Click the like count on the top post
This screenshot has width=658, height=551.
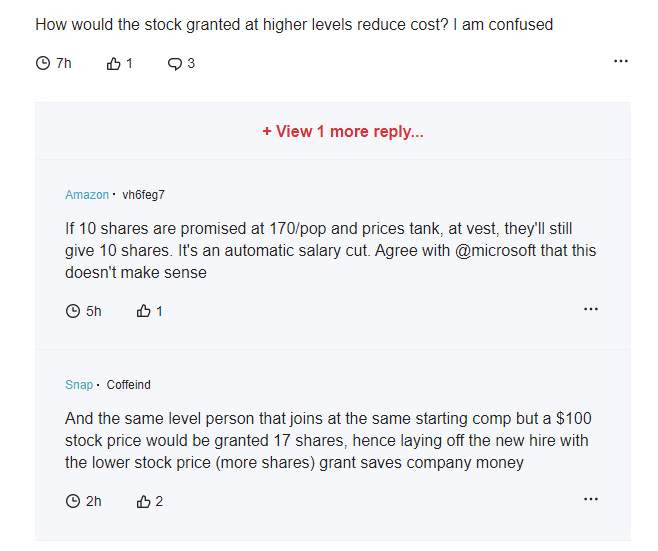tap(129, 63)
